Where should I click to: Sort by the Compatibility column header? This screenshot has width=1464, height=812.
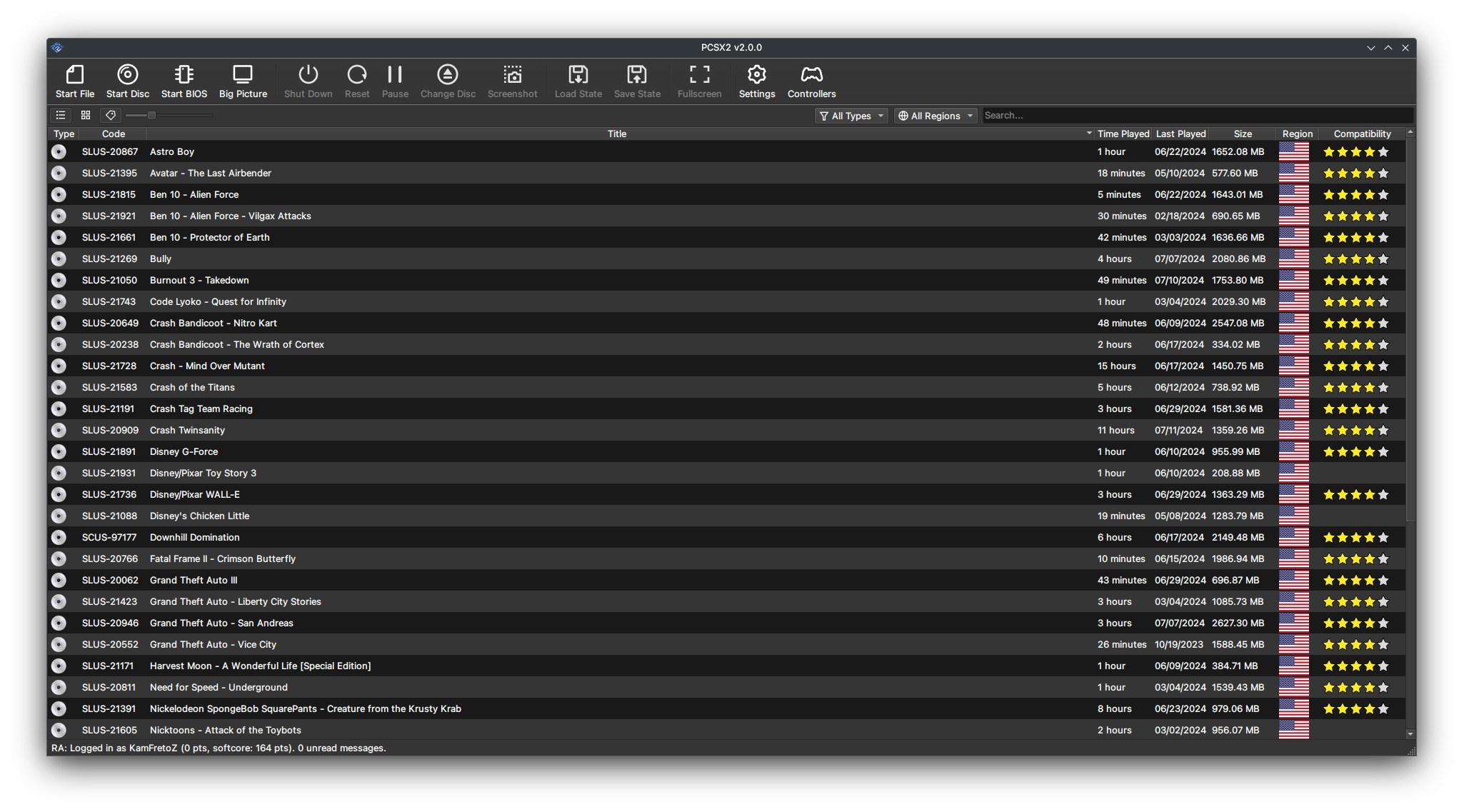(x=1362, y=134)
